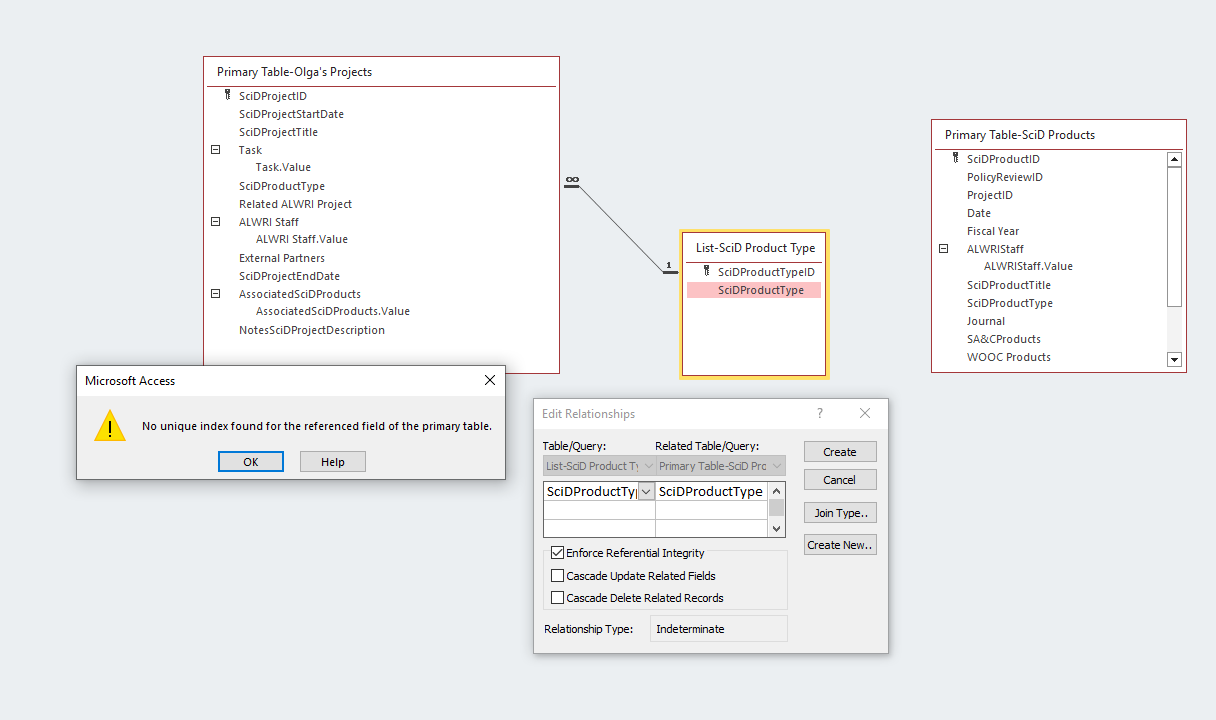Click the scroll-down arrow of the relationship field grid
The width and height of the screenshot is (1216, 720).
(777, 529)
